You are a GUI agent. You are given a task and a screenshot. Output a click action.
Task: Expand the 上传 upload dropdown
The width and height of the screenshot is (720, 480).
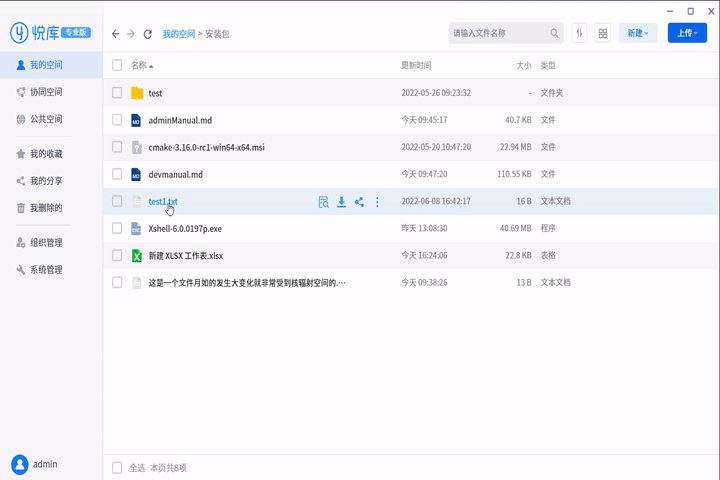point(687,33)
